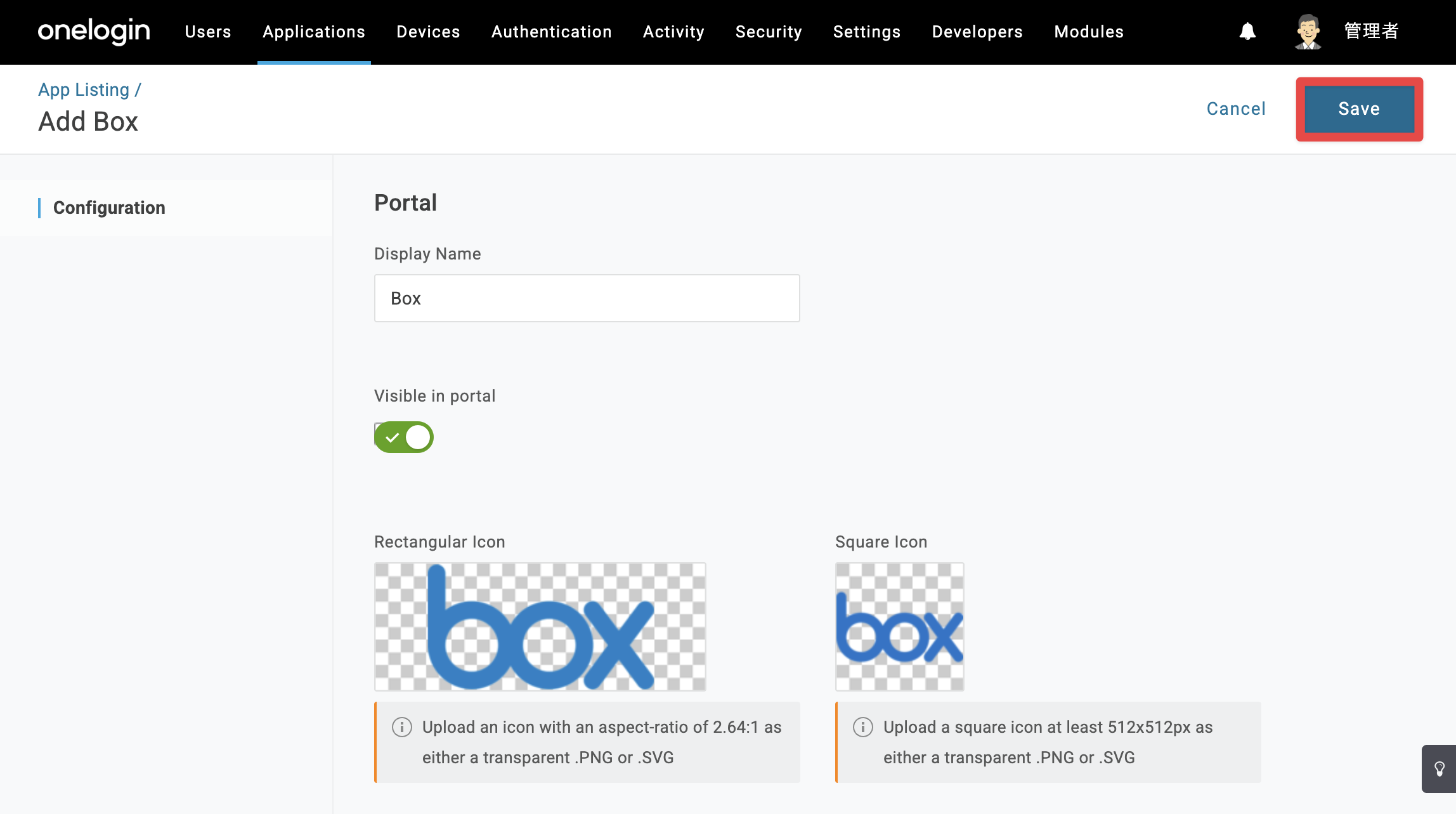The image size is (1456, 814).
Task: Click the Add Box page title
Action: click(x=88, y=122)
